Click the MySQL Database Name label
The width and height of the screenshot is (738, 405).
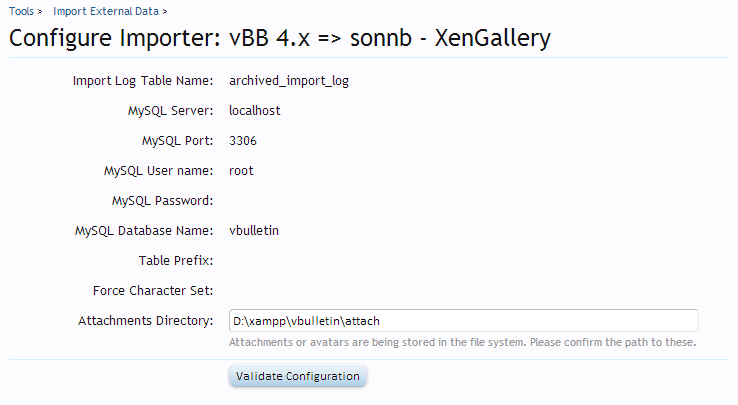(x=144, y=231)
